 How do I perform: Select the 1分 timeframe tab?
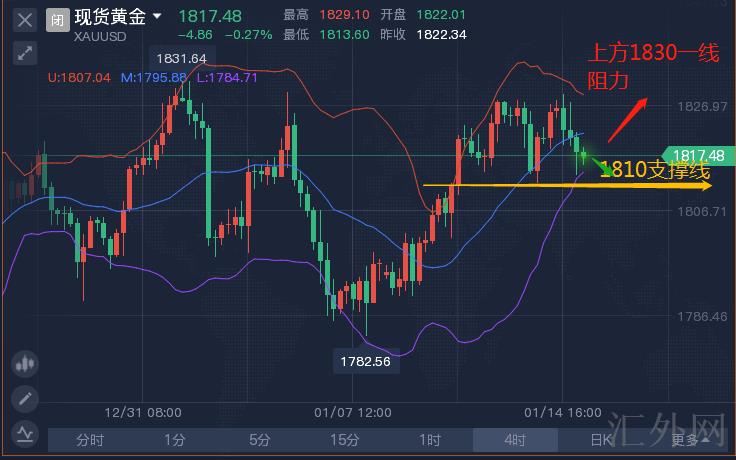[x=175, y=439]
